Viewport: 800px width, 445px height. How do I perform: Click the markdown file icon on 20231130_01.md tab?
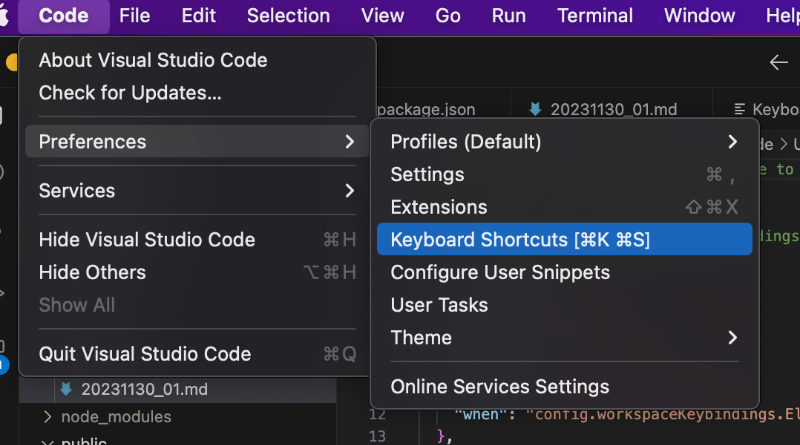pyautogui.click(x=535, y=109)
